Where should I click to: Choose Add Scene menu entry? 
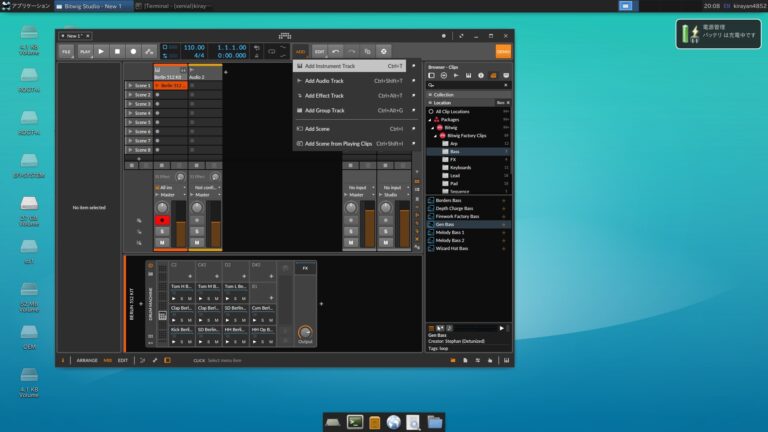[x=350, y=129]
